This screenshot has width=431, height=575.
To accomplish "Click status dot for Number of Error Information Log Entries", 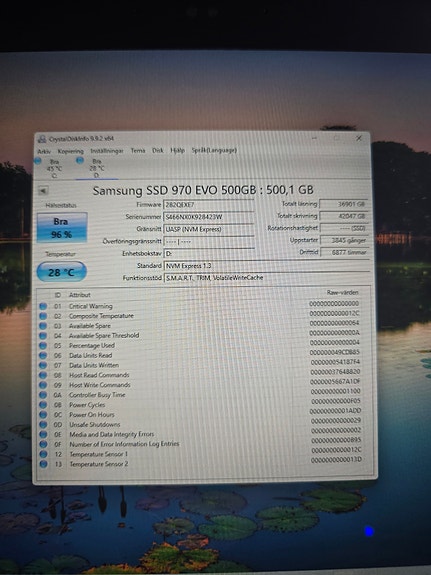I will pos(43,444).
